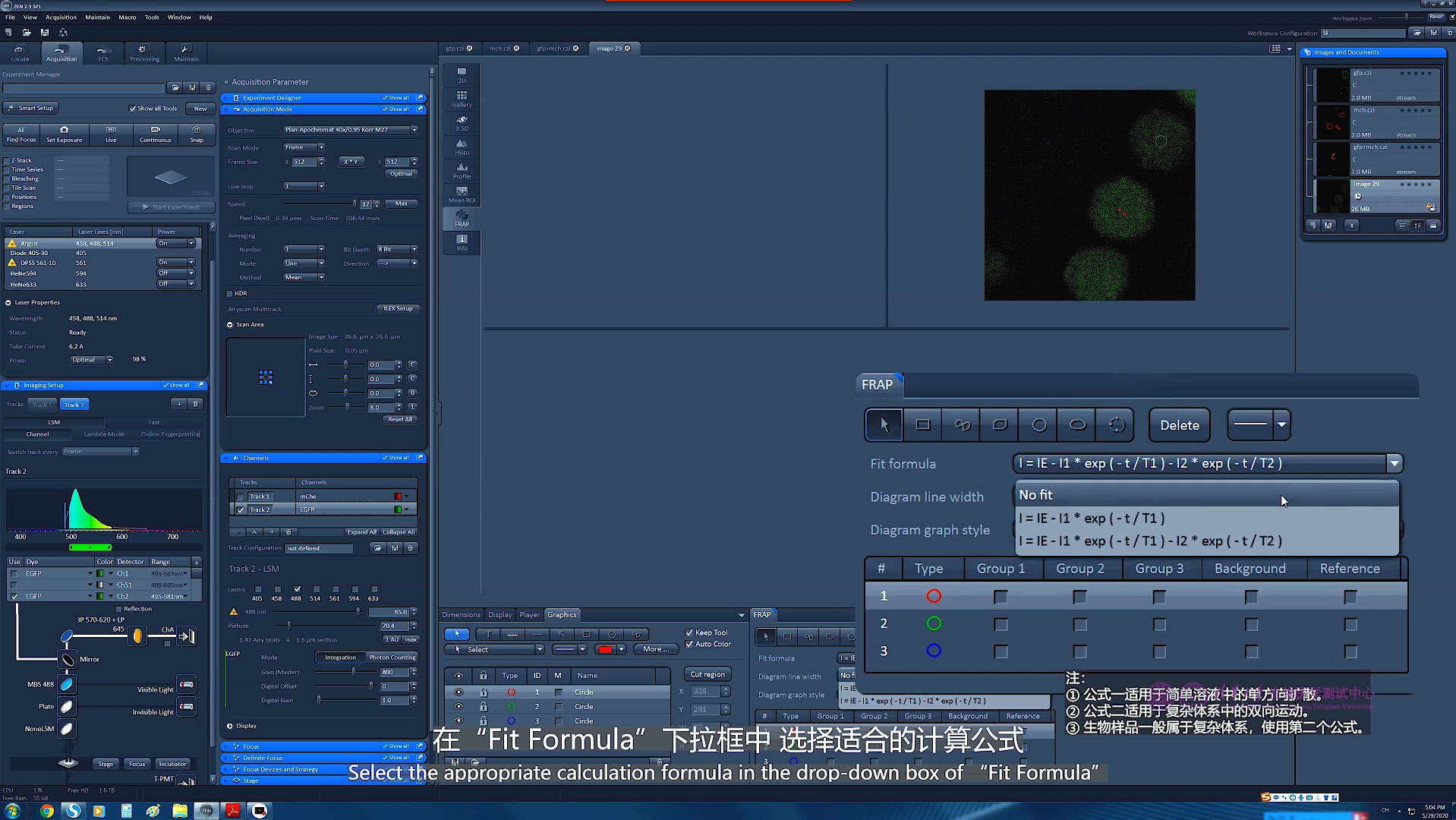Viewport: 1456px width, 820px height.
Task: Select the ellipse ROI tool in enlarged FRAP panel
Action: 1077,425
